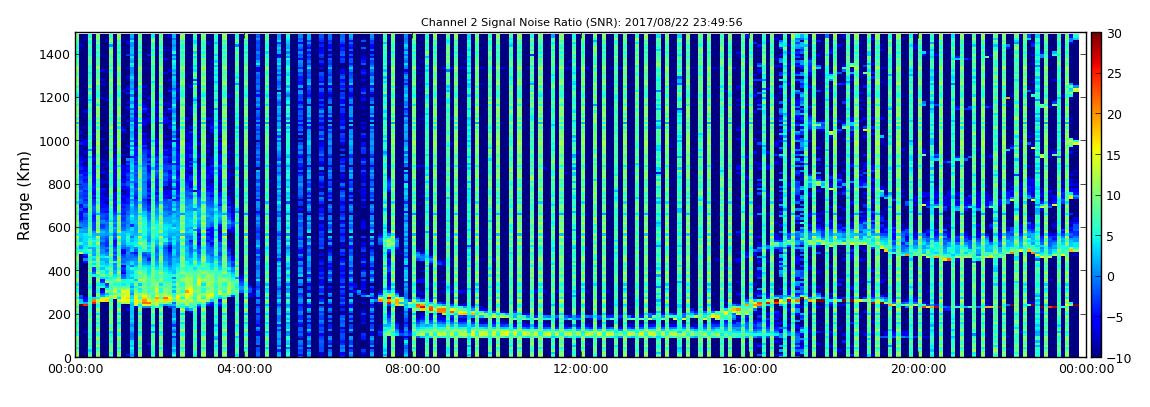Click the 600 range tick label
The width and height of the screenshot is (1150, 407).
59,227
